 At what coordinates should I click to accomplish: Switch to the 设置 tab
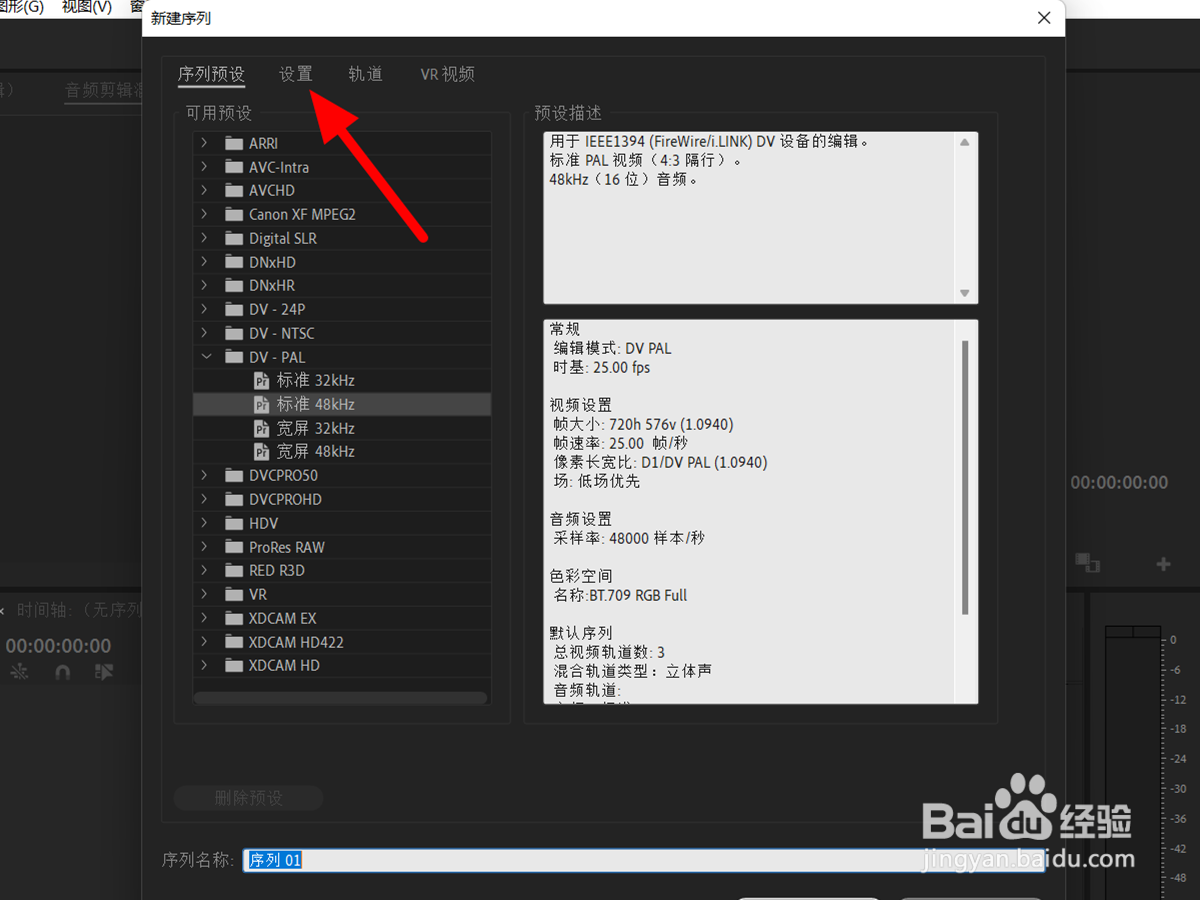(296, 74)
